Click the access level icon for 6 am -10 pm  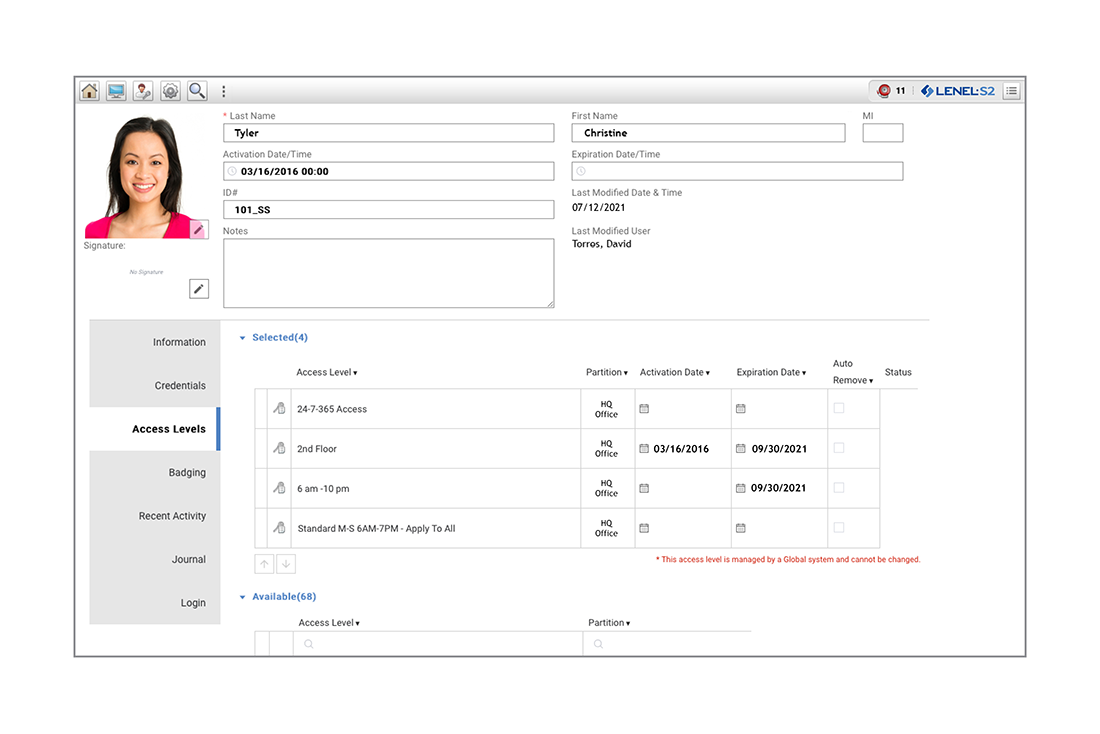[x=279, y=488]
